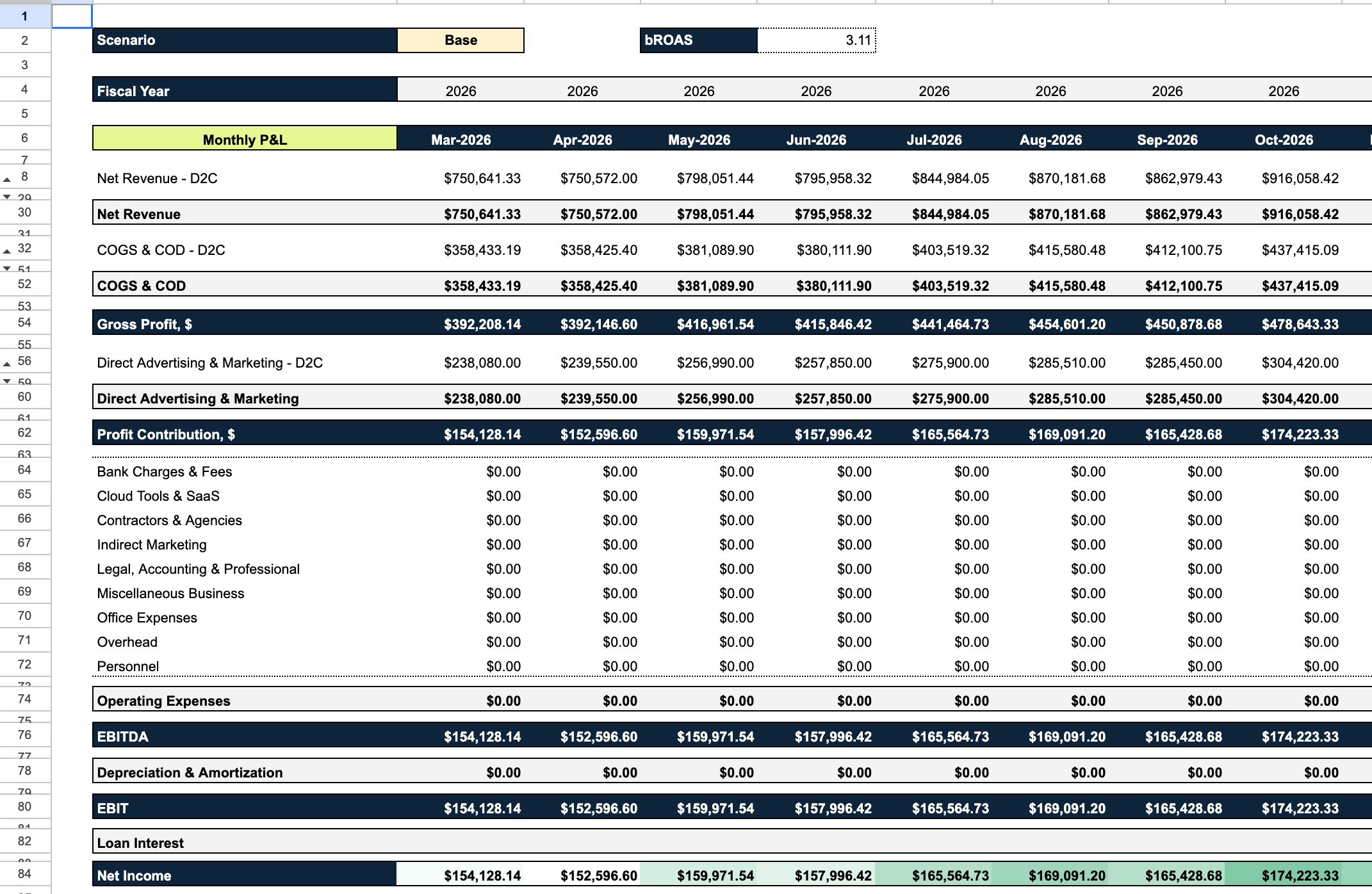Viewport: 1372px width, 894px height.
Task: Expand the grouped rows above row 60
Action: (7, 380)
